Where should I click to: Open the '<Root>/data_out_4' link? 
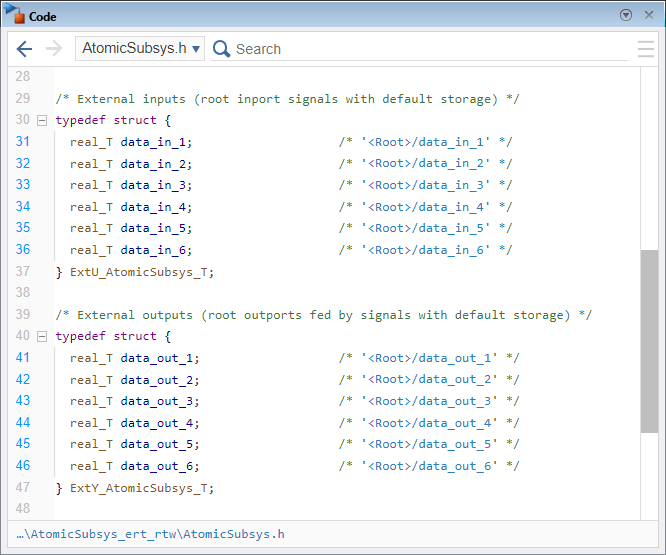coord(429,423)
